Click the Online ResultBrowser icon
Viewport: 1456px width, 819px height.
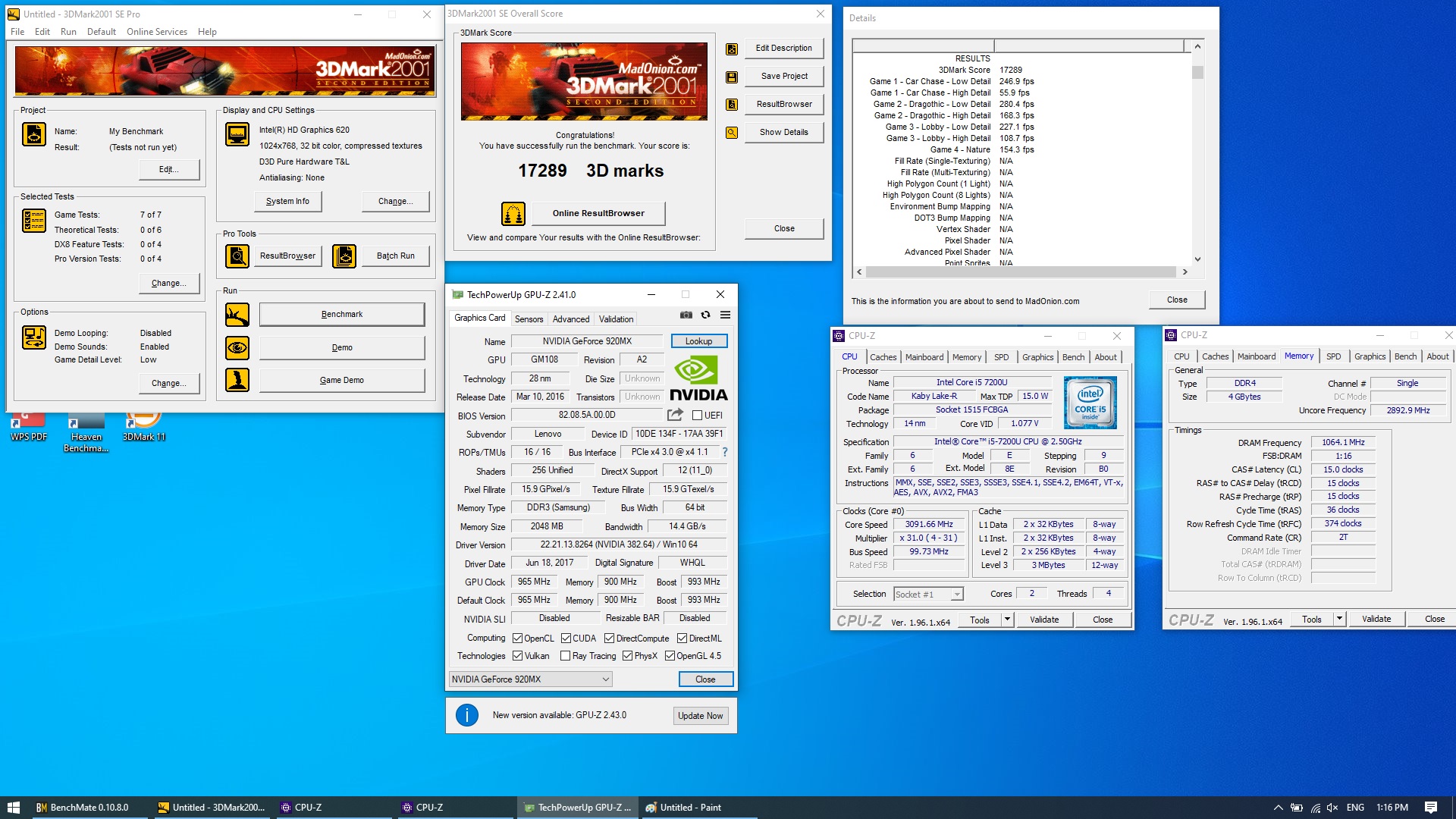click(513, 214)
